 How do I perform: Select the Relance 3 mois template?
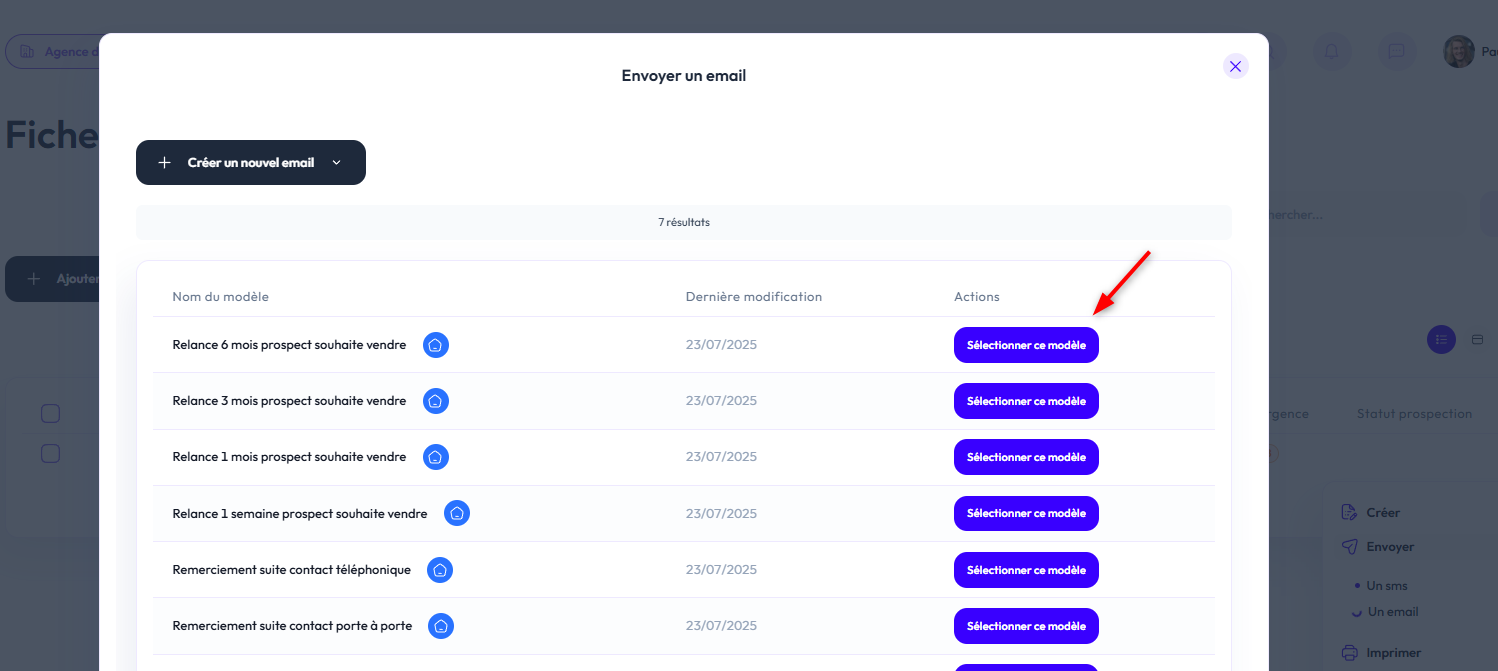click(x=1026, y=401)
